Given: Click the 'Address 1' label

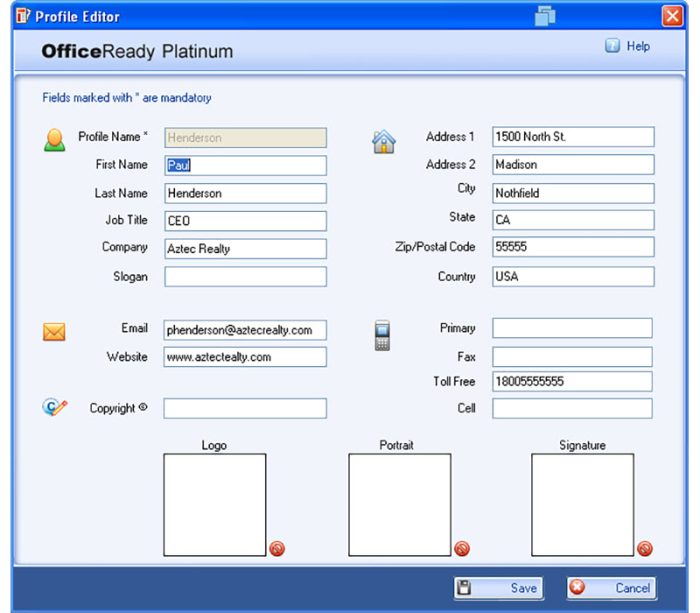Looking at the screenshot, I should [x=450, y=137].
